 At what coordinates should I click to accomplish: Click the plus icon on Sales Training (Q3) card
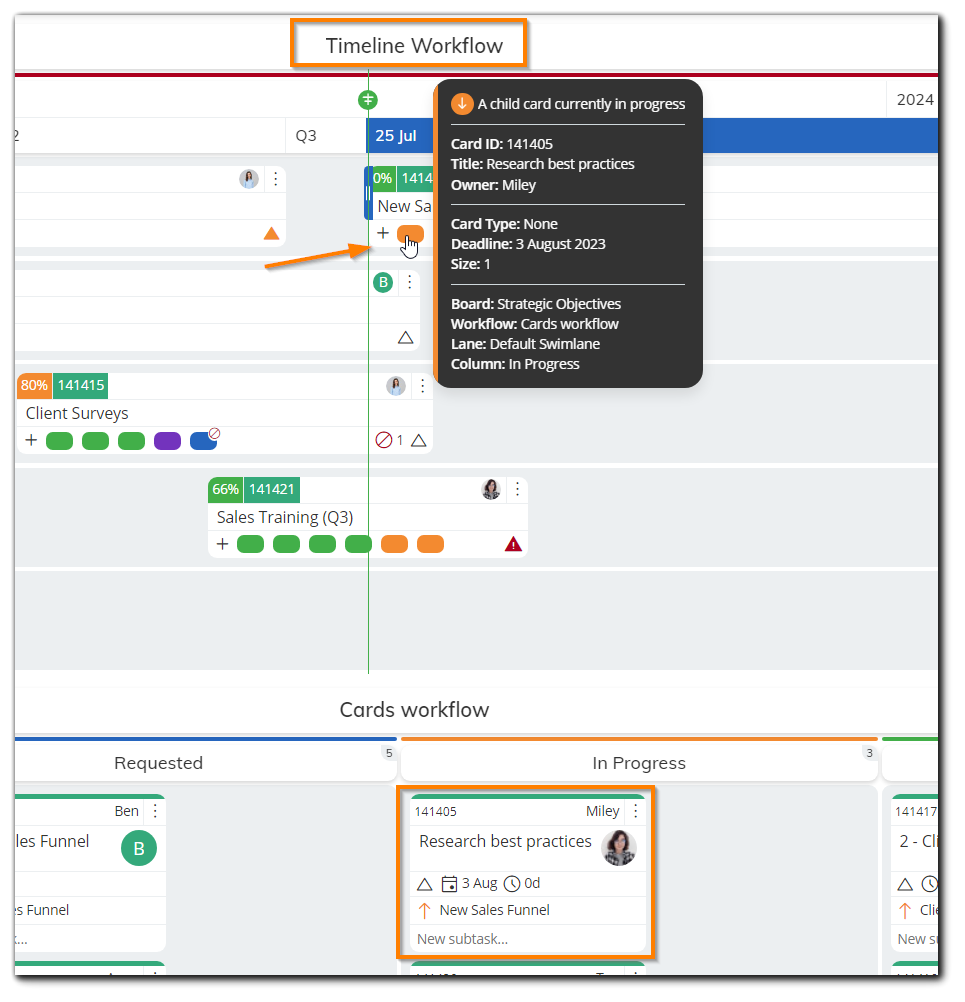click(x=222, y=543)
